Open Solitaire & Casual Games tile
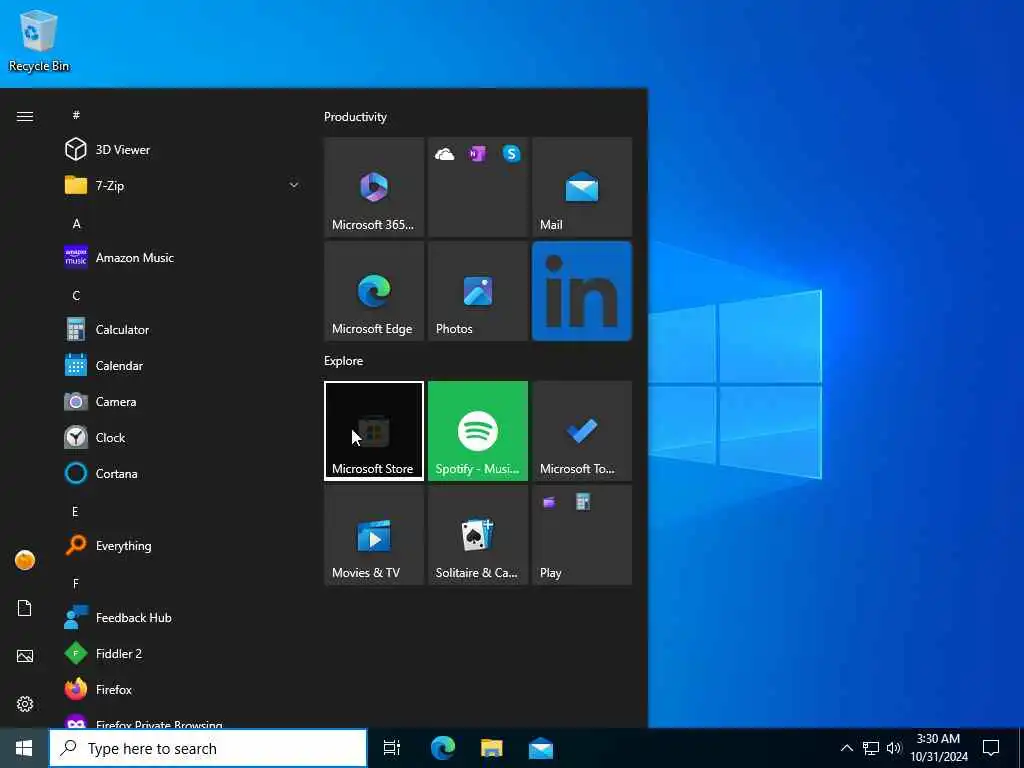The image size is (1024, 768). [477, 535]
